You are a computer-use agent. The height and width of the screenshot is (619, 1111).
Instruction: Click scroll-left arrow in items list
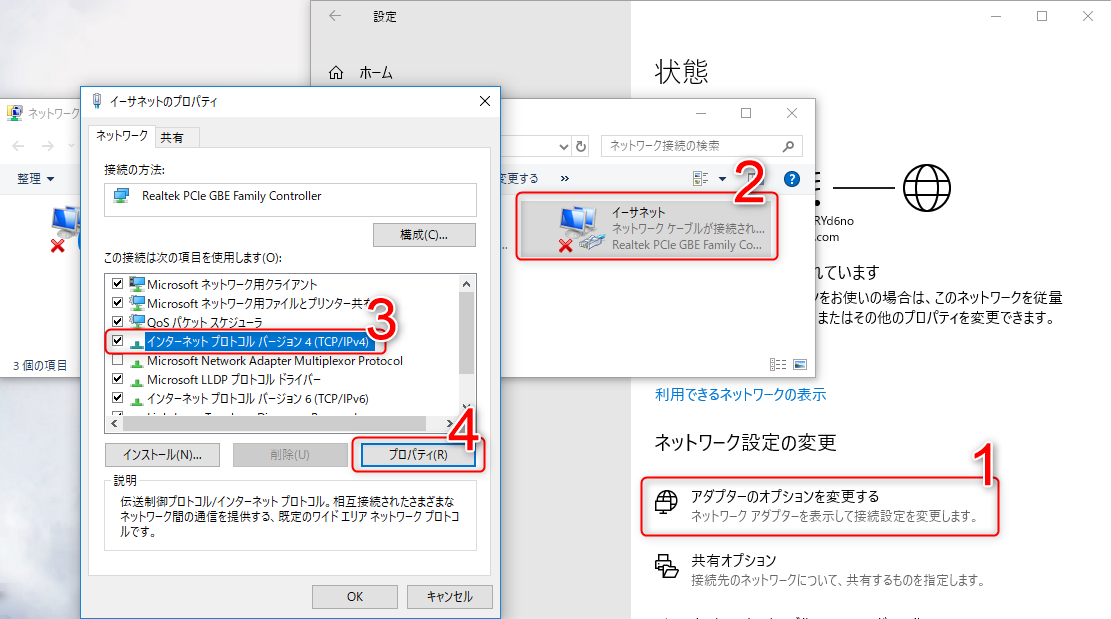click(114, 424)
